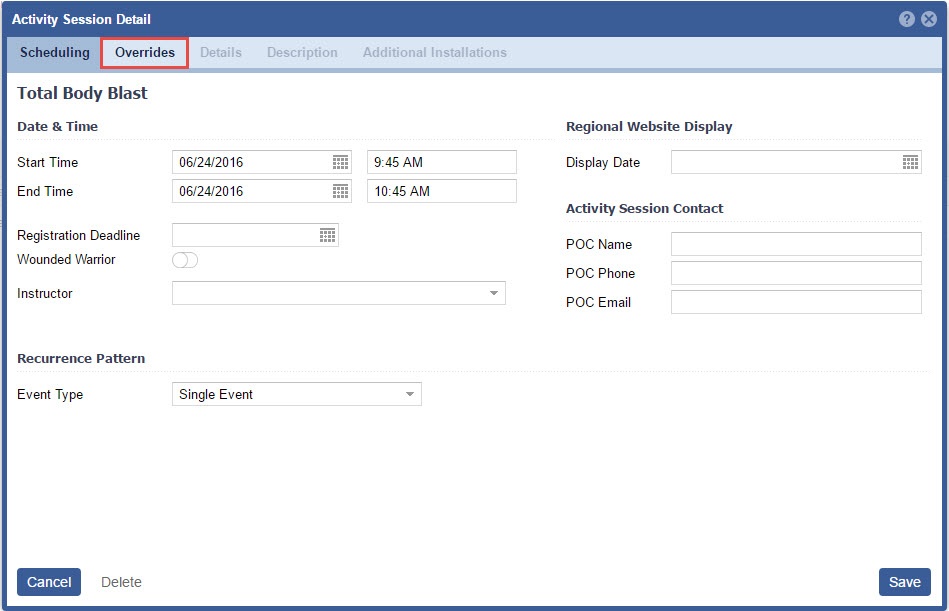This screenshot has height=611, width=949.
Task: Open the Start Time calendar picker
Action: tap(340, 162)
